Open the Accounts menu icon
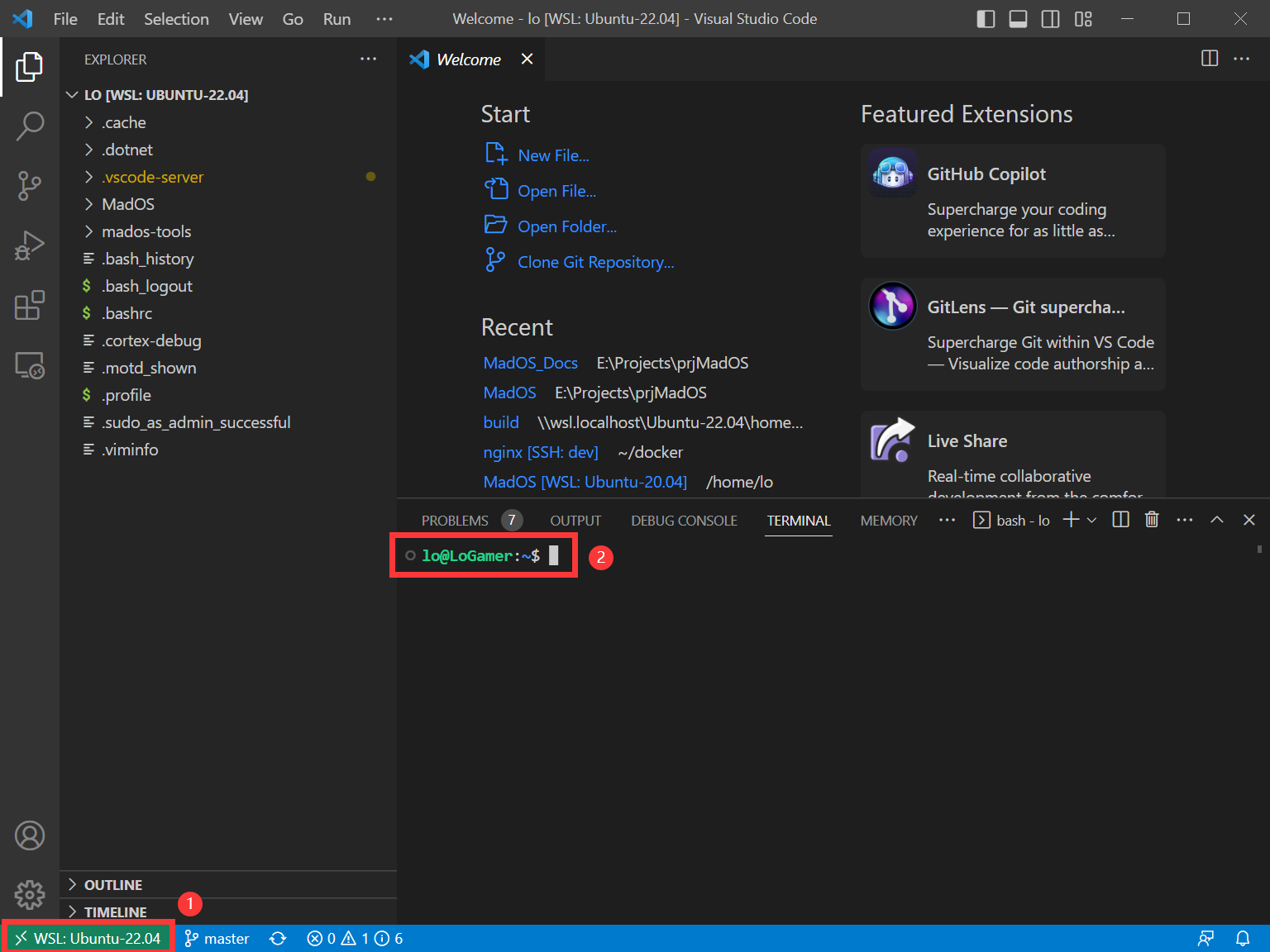This screenshot has height=952, width=1270. [x=30, y=835]
